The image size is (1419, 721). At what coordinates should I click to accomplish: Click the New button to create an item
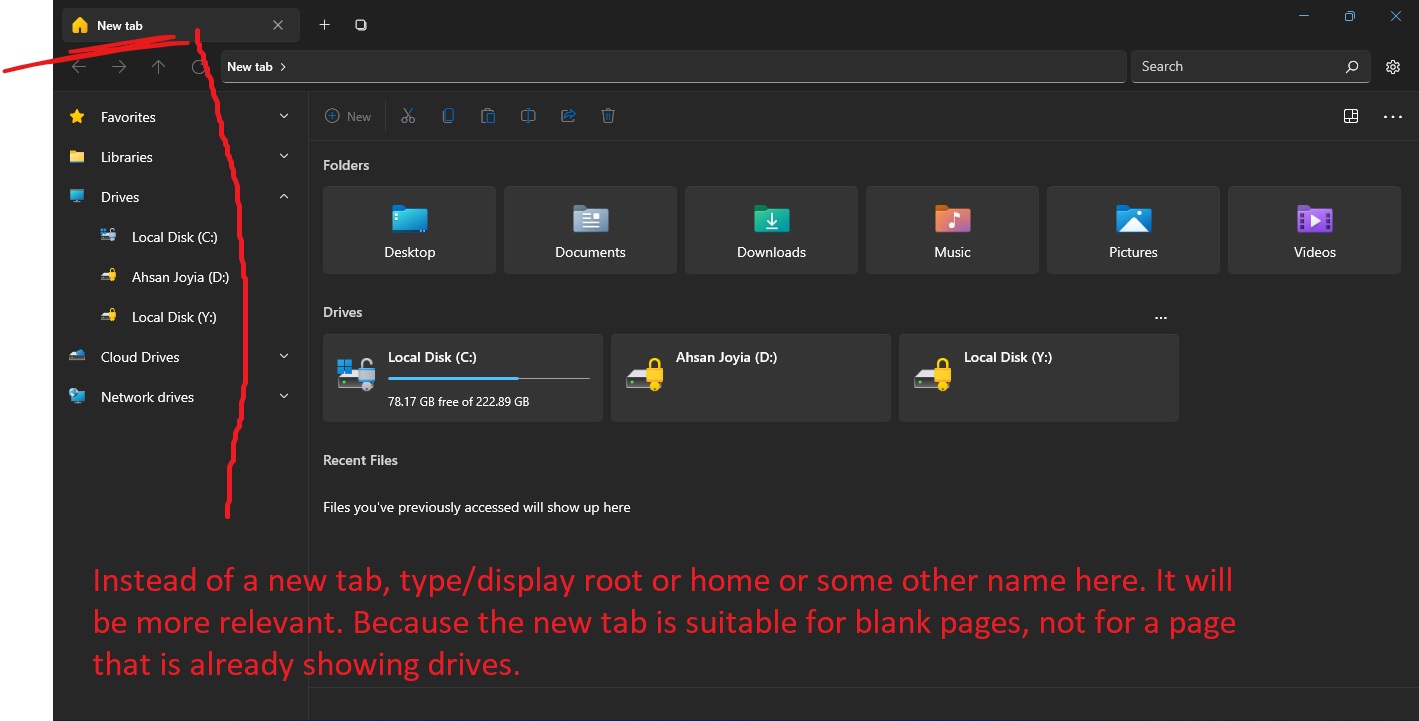[x=348, y=115]
